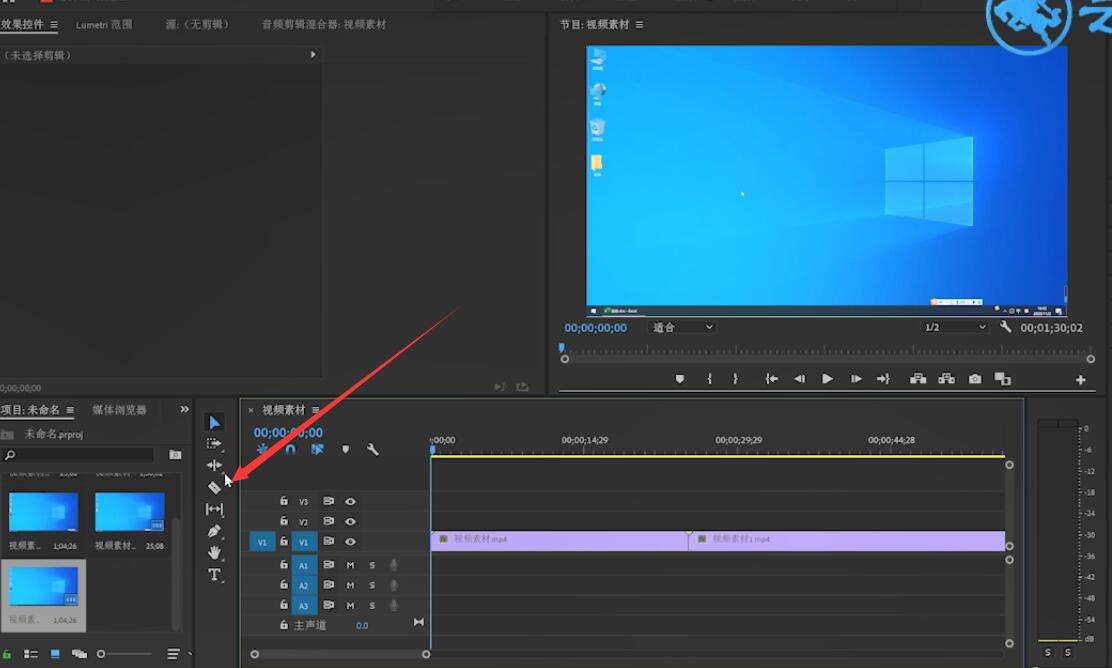This screenshot has height=668, width=1112.
Task: Mute track A1
Action: tap(350, 565)
